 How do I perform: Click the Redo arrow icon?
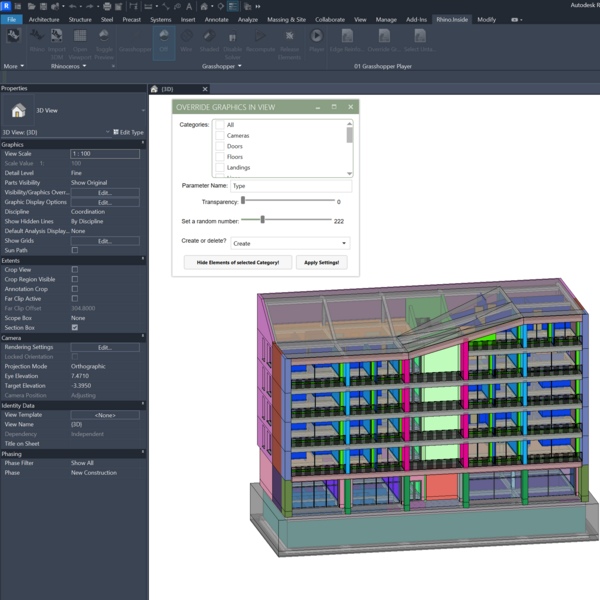point(90,6)
